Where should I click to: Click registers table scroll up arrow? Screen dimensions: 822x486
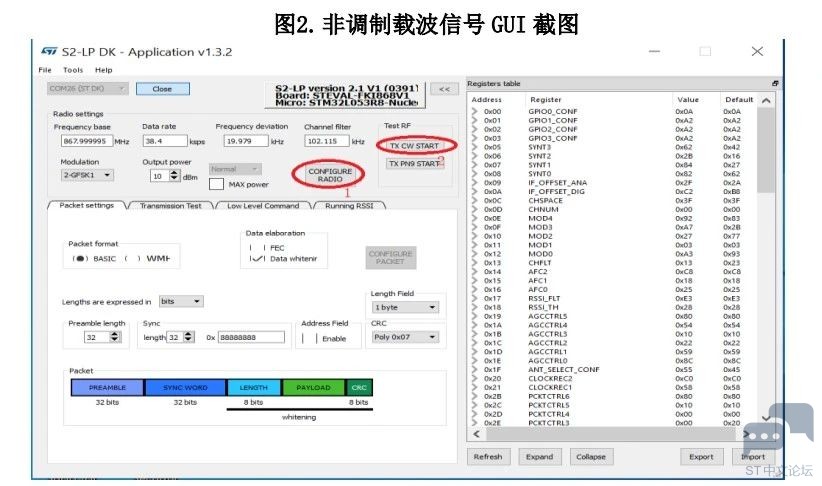(x=766, y=100)
